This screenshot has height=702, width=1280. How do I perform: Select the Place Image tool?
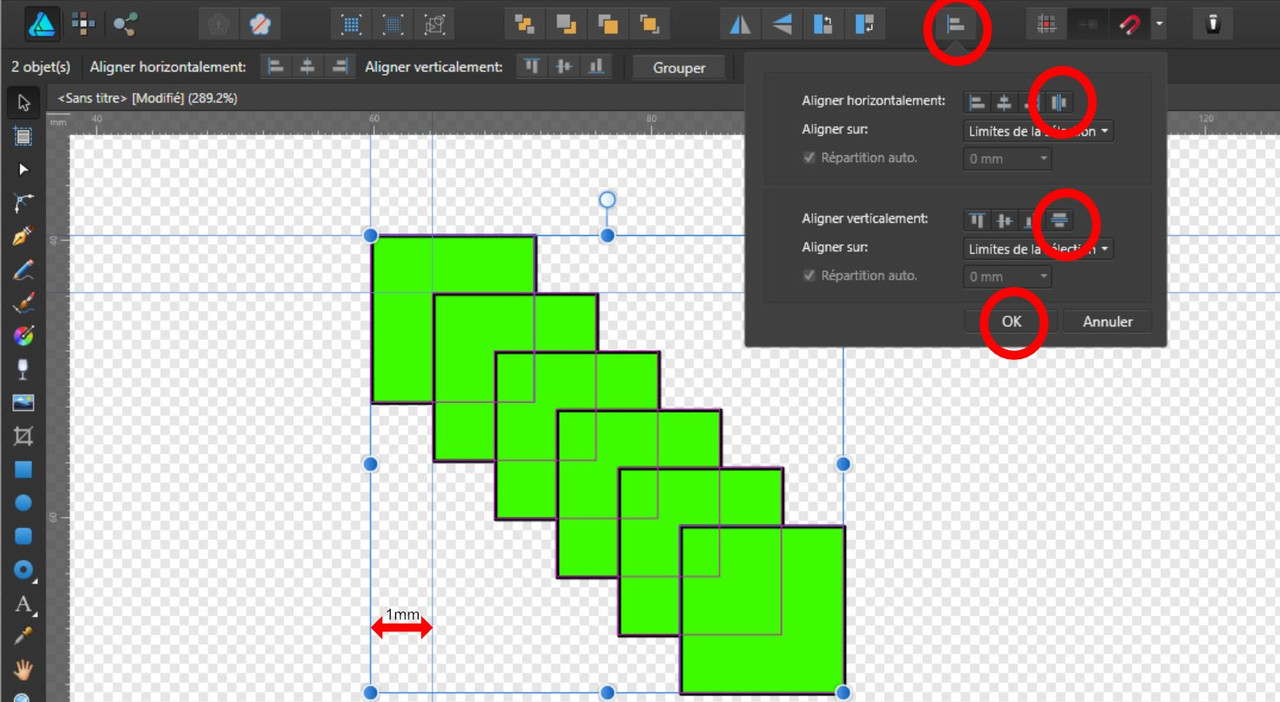pyautogui.click(x=23, y=403)
